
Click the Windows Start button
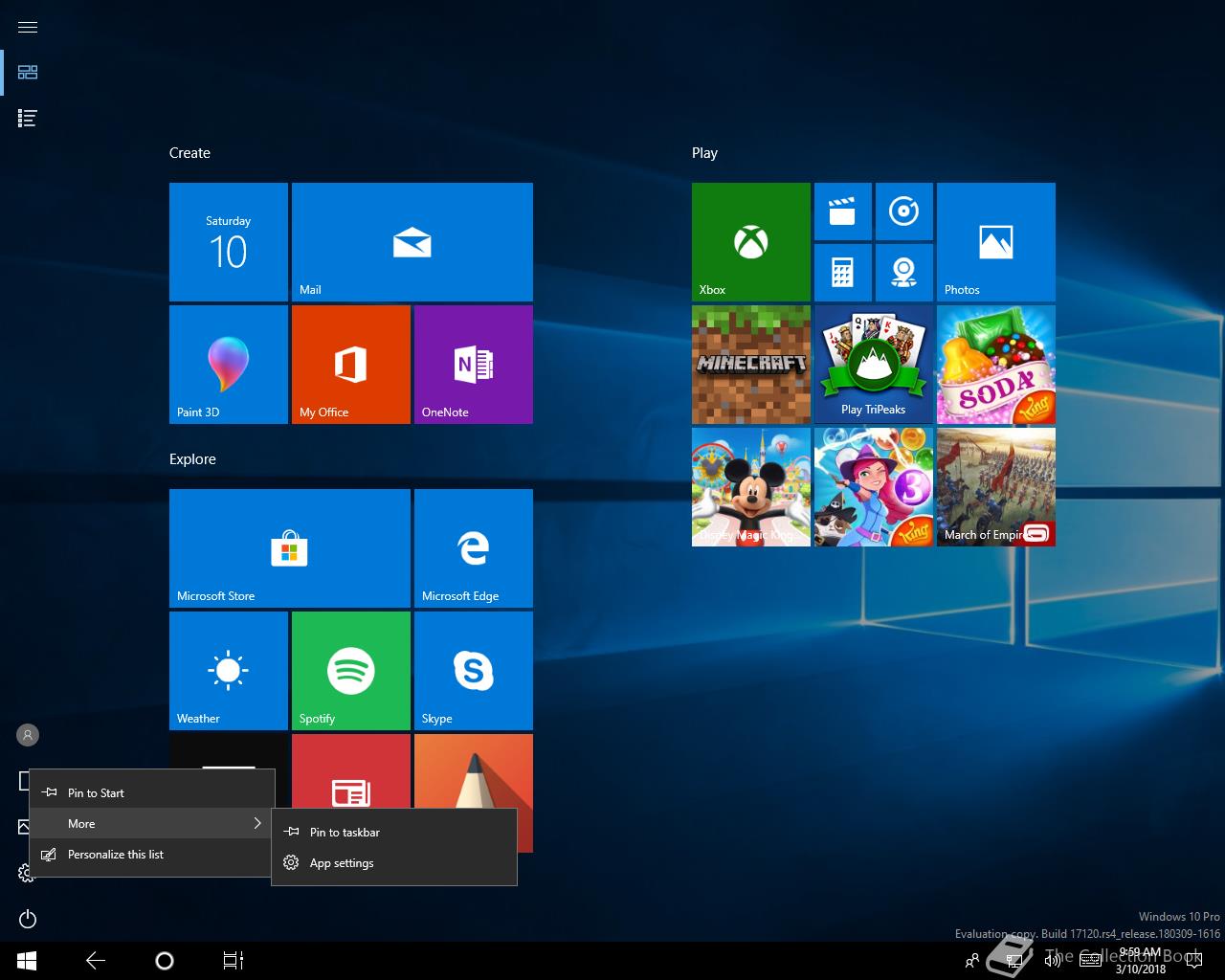[27, 961]
